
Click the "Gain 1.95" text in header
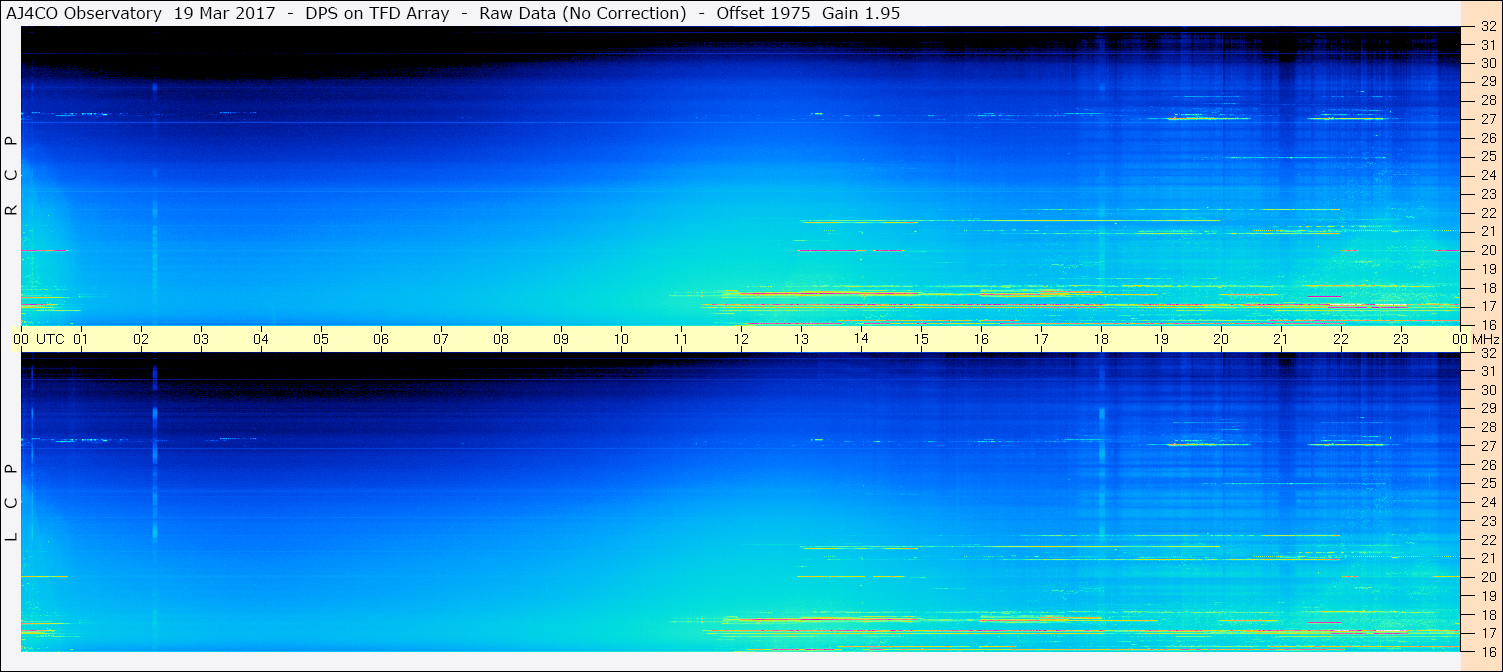click(860, 14)
